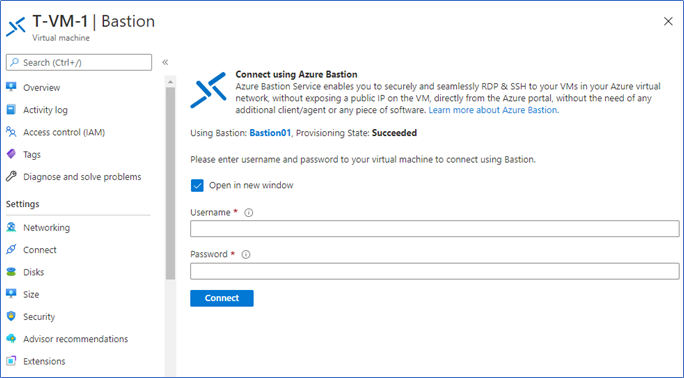
Task: Click the purple Tags icon
Action: pos(11,154)
